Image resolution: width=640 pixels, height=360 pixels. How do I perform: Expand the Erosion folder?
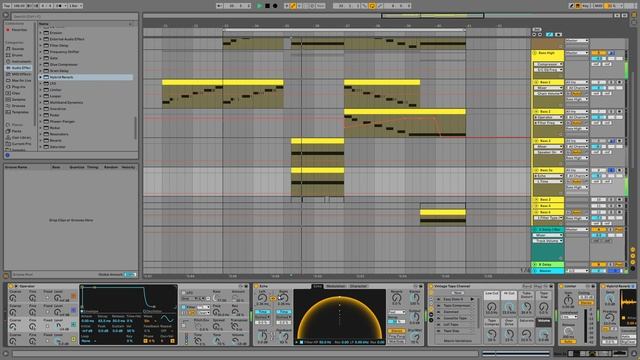pos(41,33)
